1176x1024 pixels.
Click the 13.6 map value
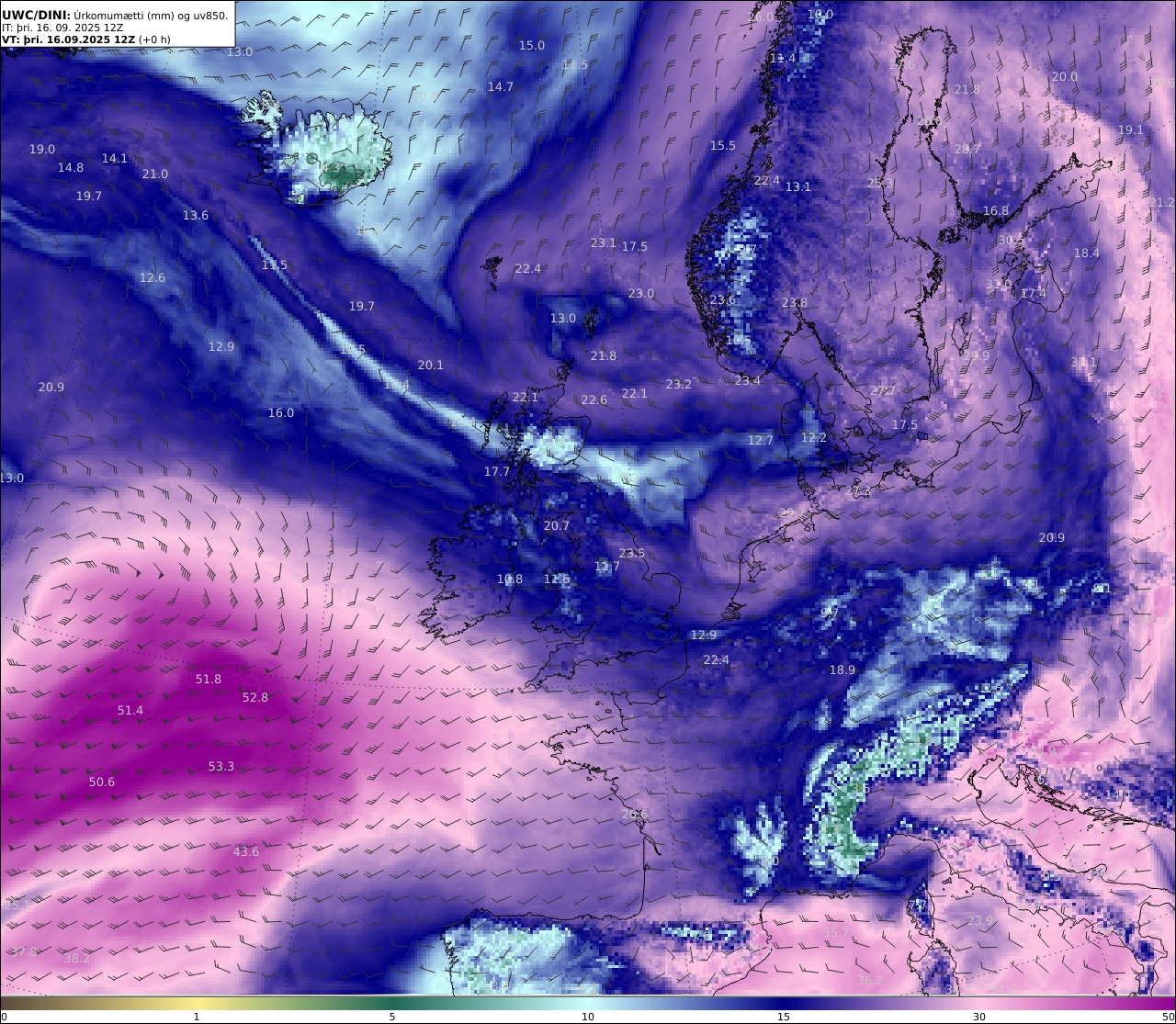tap(196, 215)
